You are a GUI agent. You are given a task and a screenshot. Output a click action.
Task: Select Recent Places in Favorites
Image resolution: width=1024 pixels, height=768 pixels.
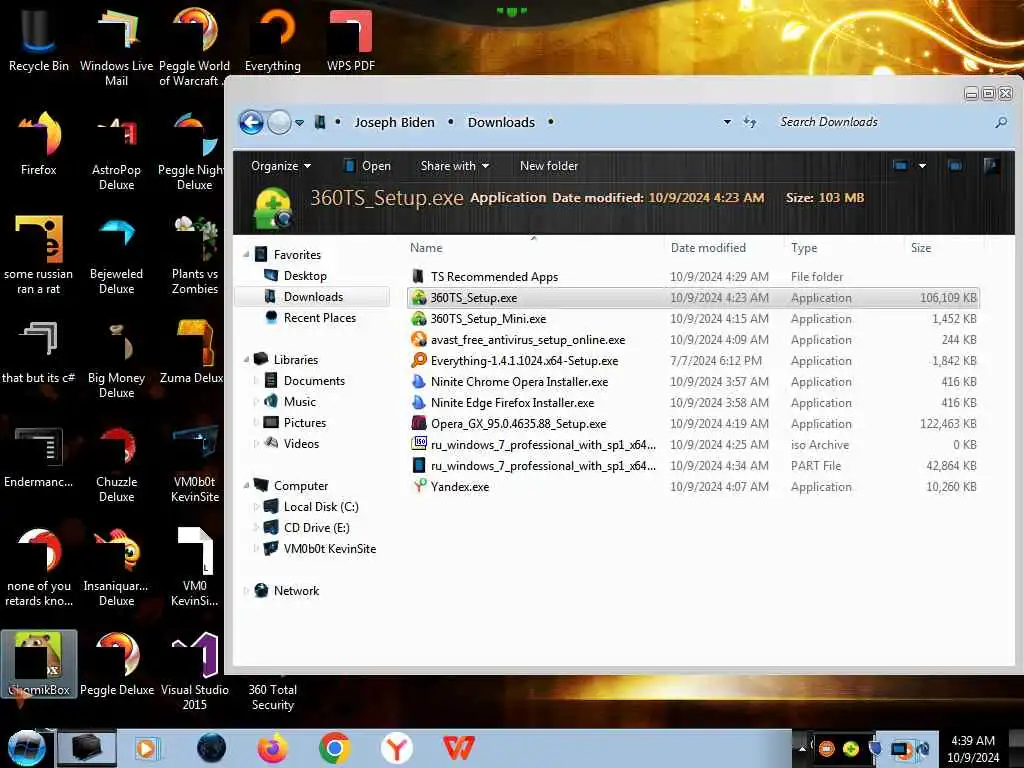tap(319, 317)
